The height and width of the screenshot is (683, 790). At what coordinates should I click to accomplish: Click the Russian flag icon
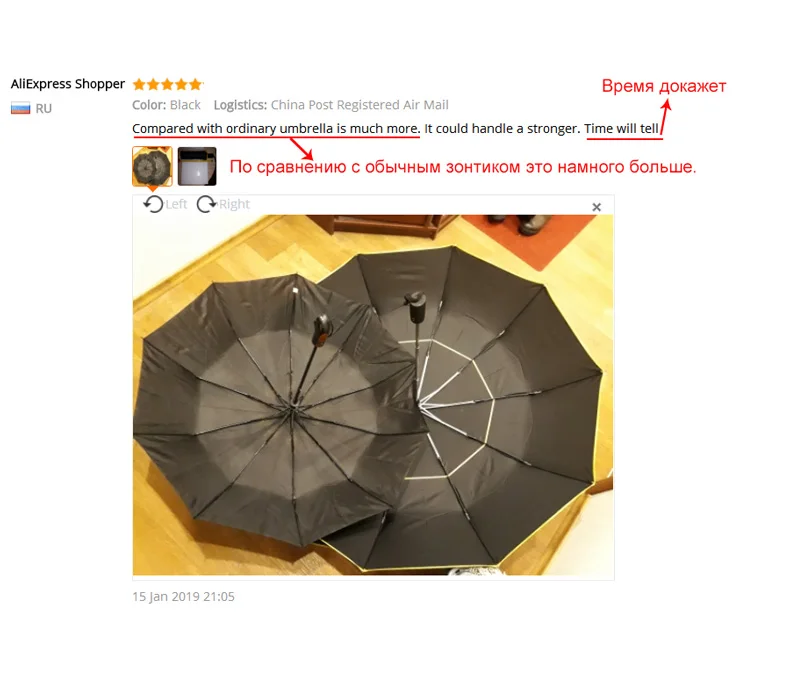click(21, 108)
